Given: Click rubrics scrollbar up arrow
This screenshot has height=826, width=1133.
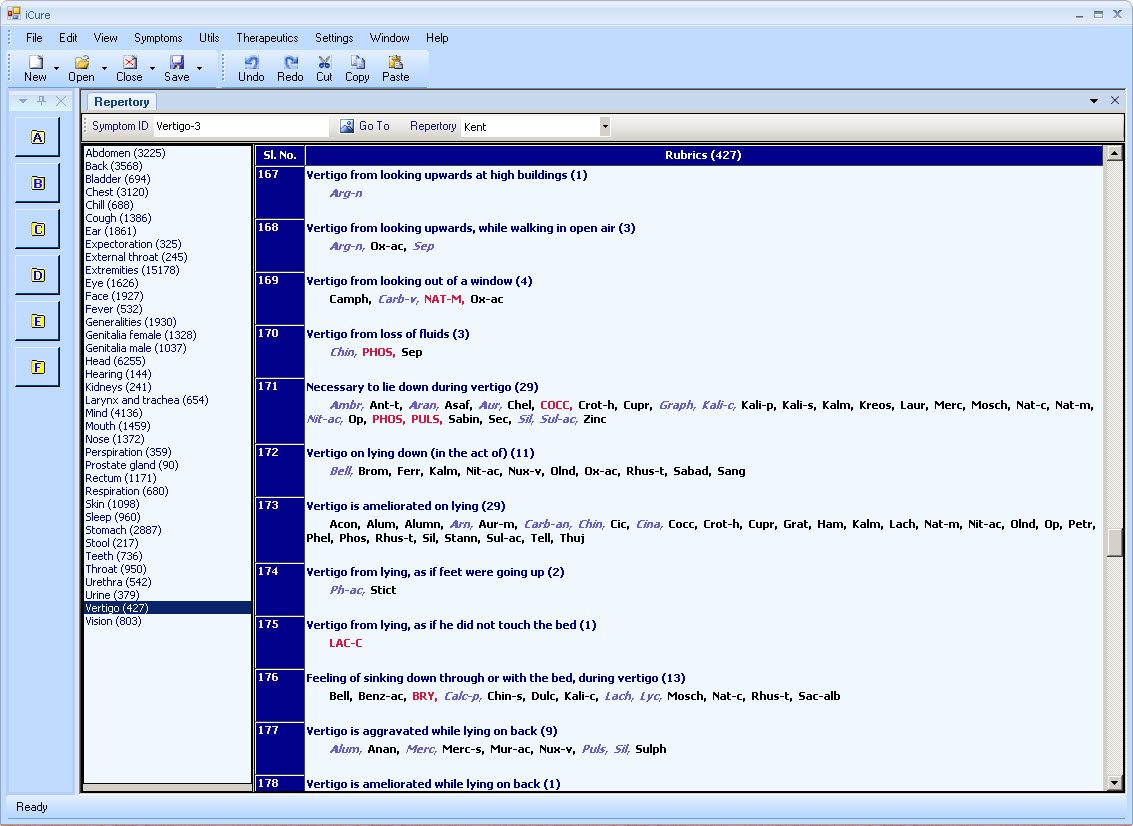Looking at the screenshot, I should click(x=1114, y=152).
